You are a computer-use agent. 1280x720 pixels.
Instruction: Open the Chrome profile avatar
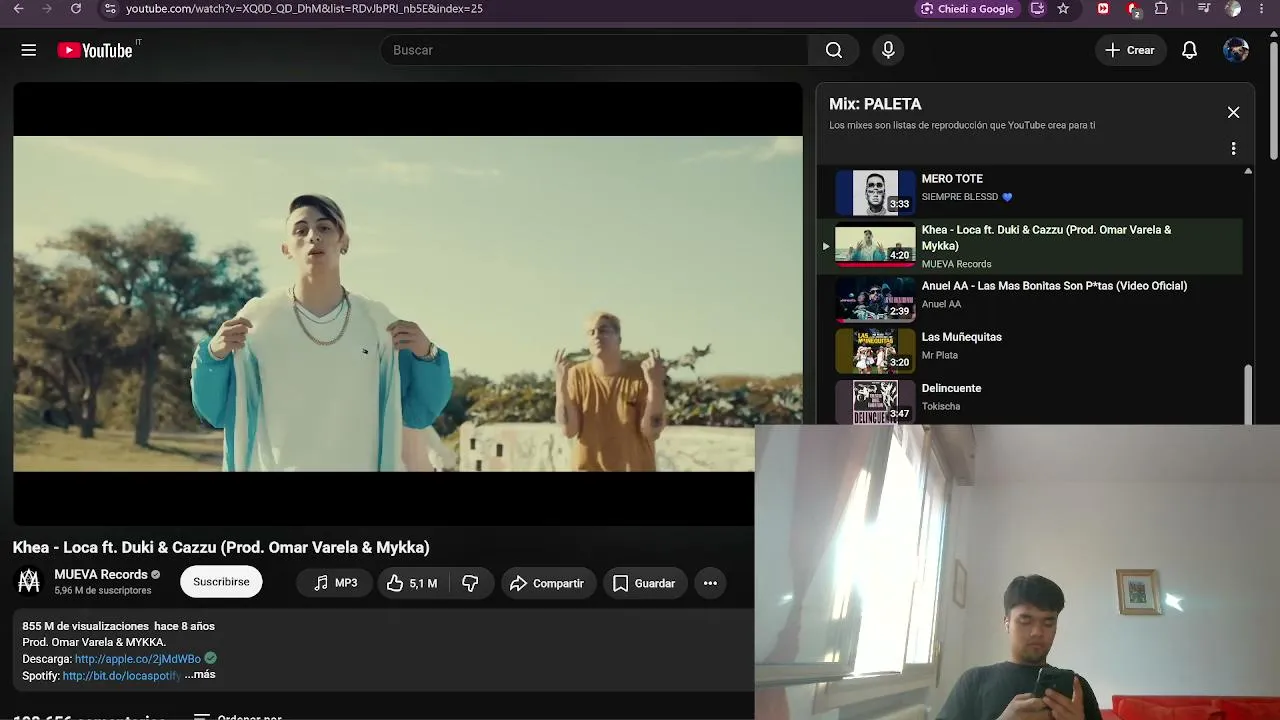pos(1233,9)
